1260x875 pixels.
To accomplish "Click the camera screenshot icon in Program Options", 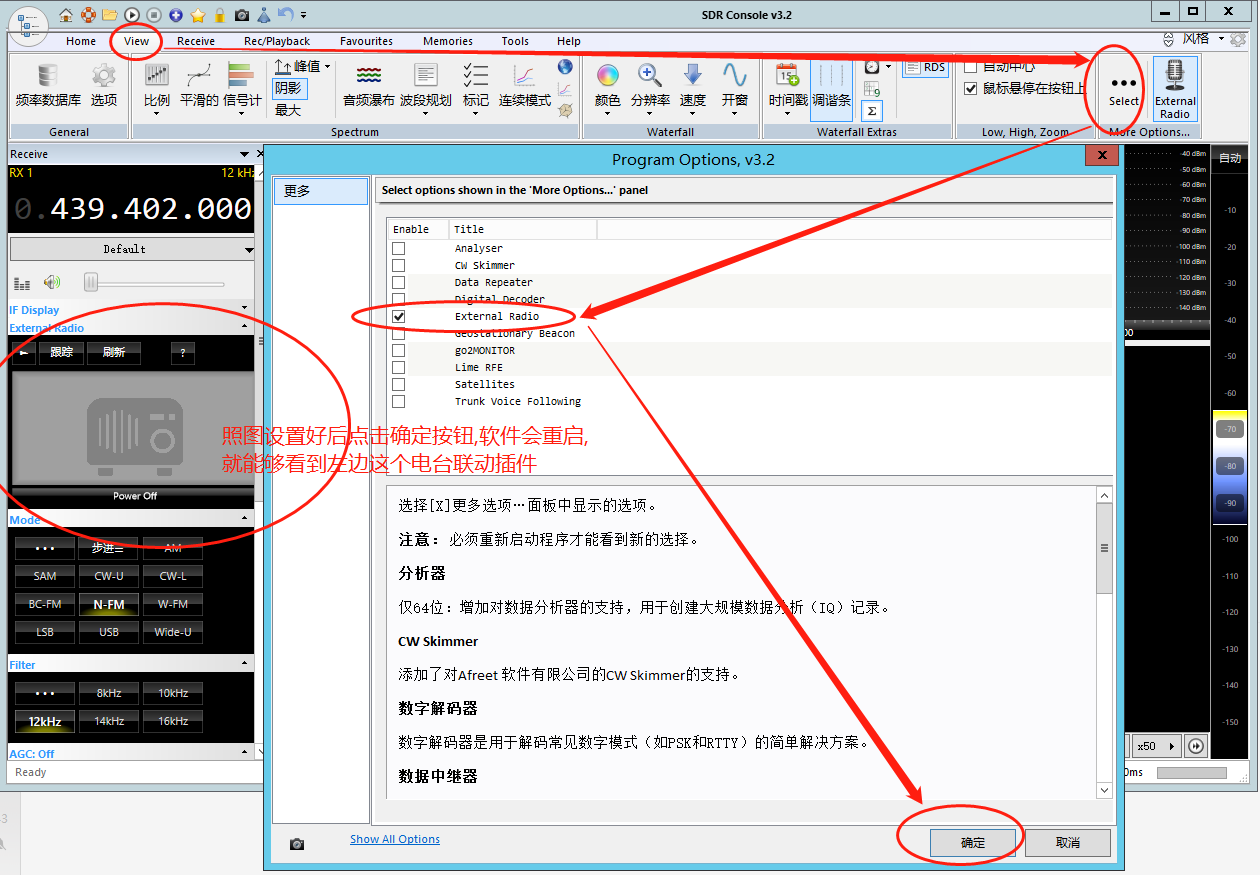I will coord(297,844).
